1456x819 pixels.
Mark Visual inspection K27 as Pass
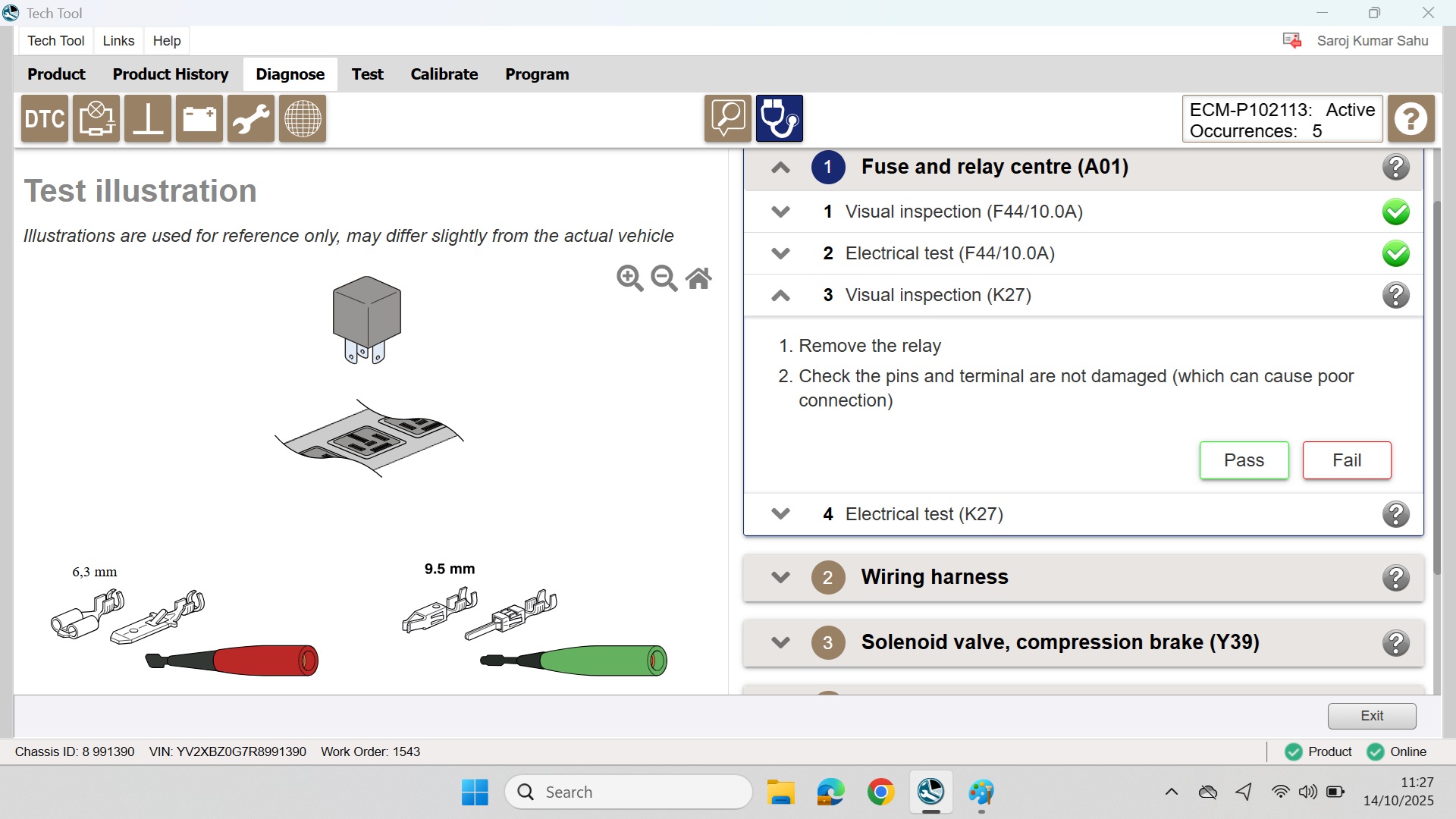click(1244, 460)
